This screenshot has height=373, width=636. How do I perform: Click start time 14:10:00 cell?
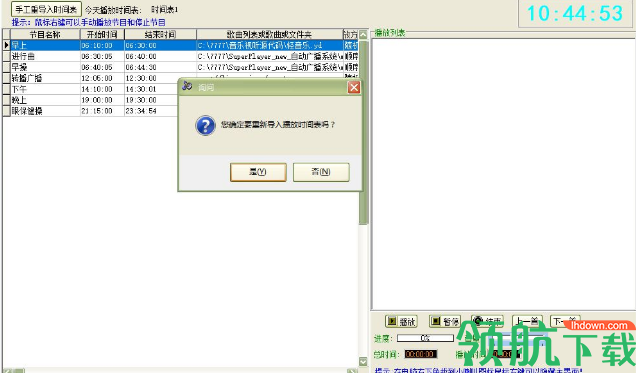(x=102, y=89)
